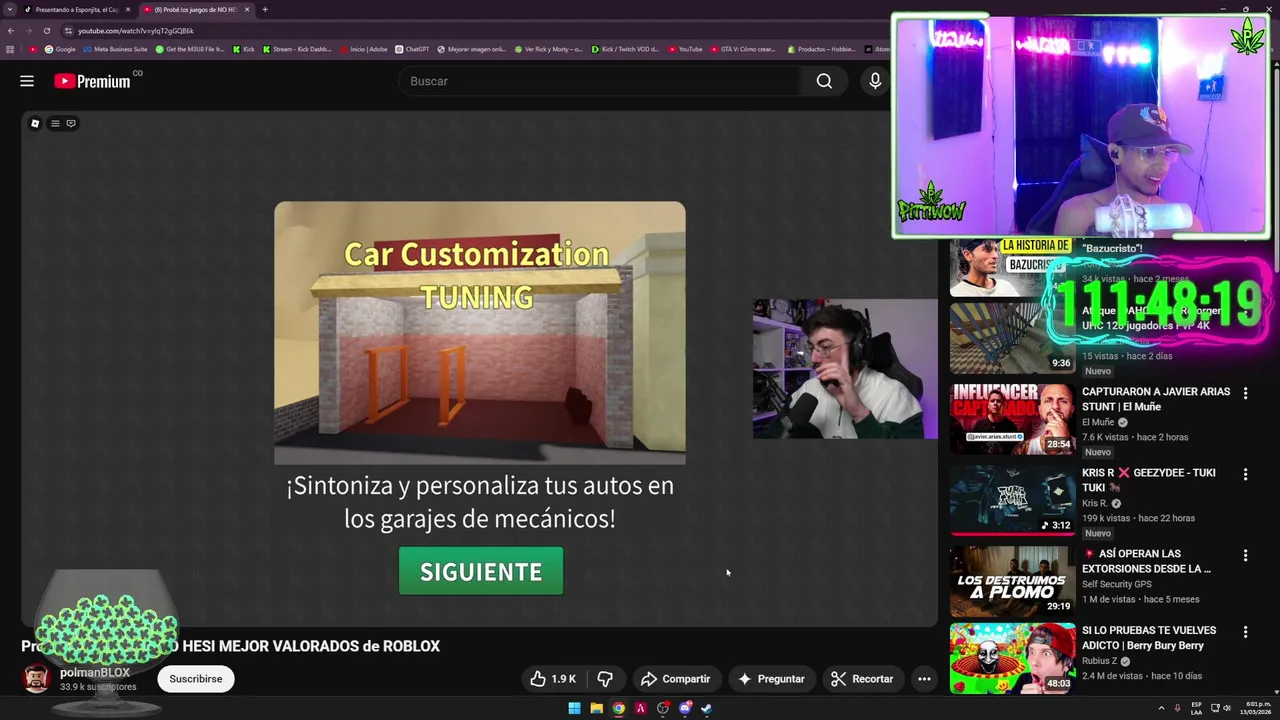Open options for SI LO PRUEBAS video
This screenshot has height=720, width=1280.
(1245, 632)
